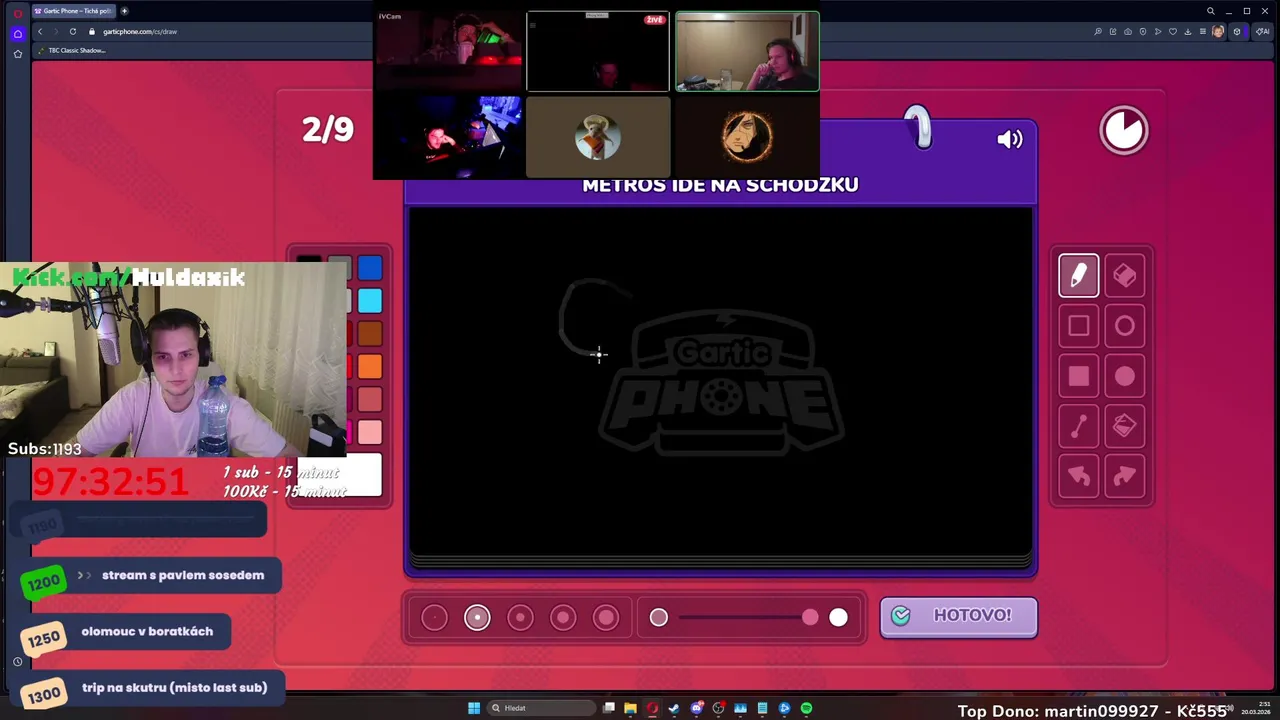1280x720 pixels.
Task: Open the browser heart bookmarks icon
Action: coord(1172,31)
